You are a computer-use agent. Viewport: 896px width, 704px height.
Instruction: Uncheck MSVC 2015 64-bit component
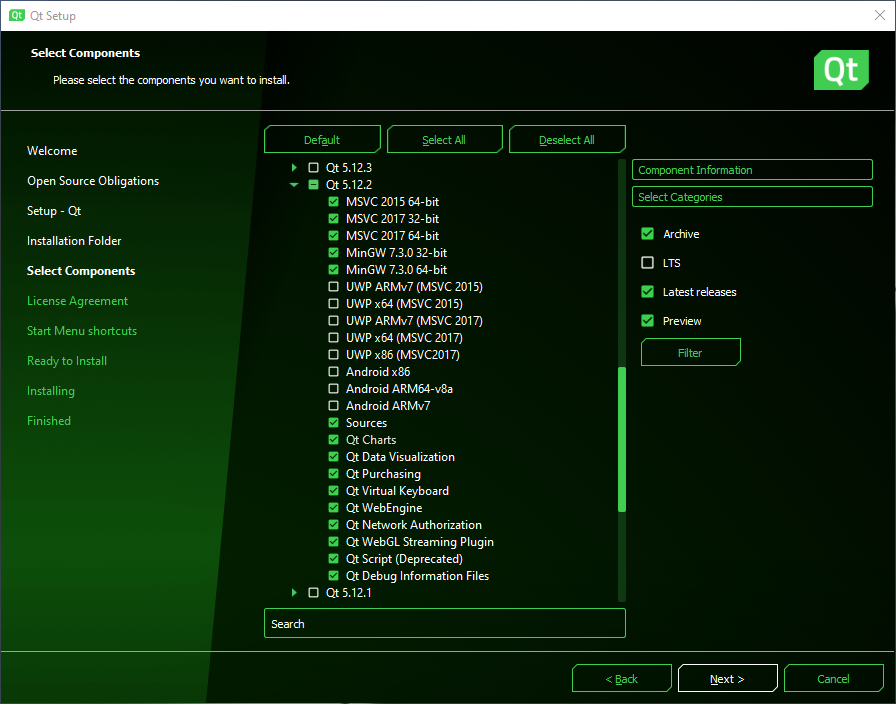tap(334, 202)
